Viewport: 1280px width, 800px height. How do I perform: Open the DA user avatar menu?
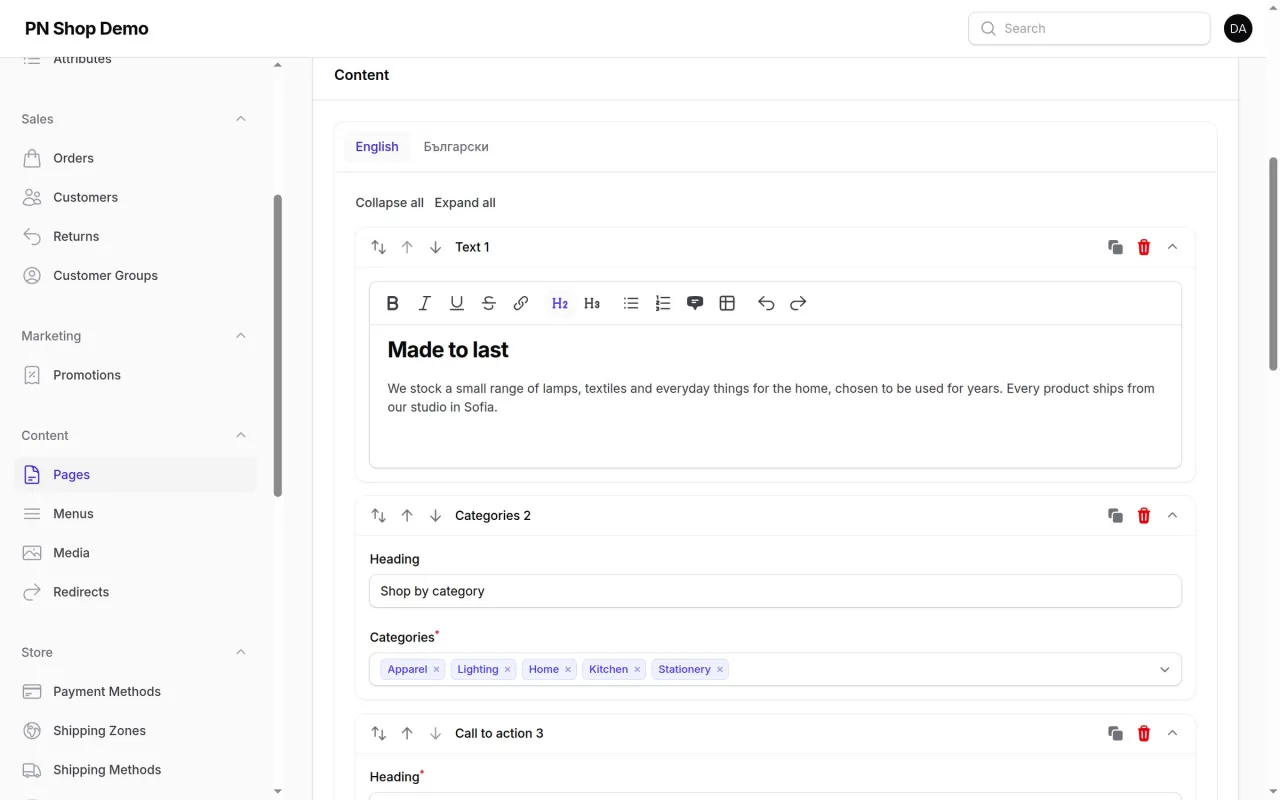[1238, 28]
